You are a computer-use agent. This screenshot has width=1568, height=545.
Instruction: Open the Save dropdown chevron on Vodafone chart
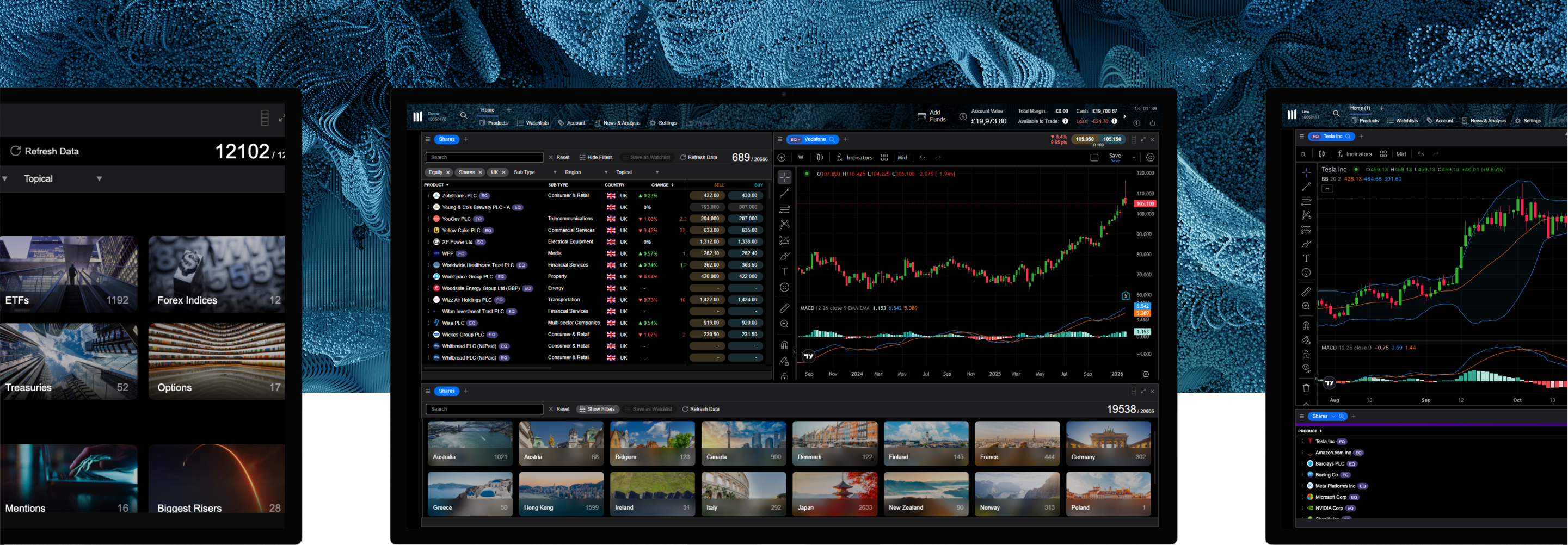(1133, 158)
